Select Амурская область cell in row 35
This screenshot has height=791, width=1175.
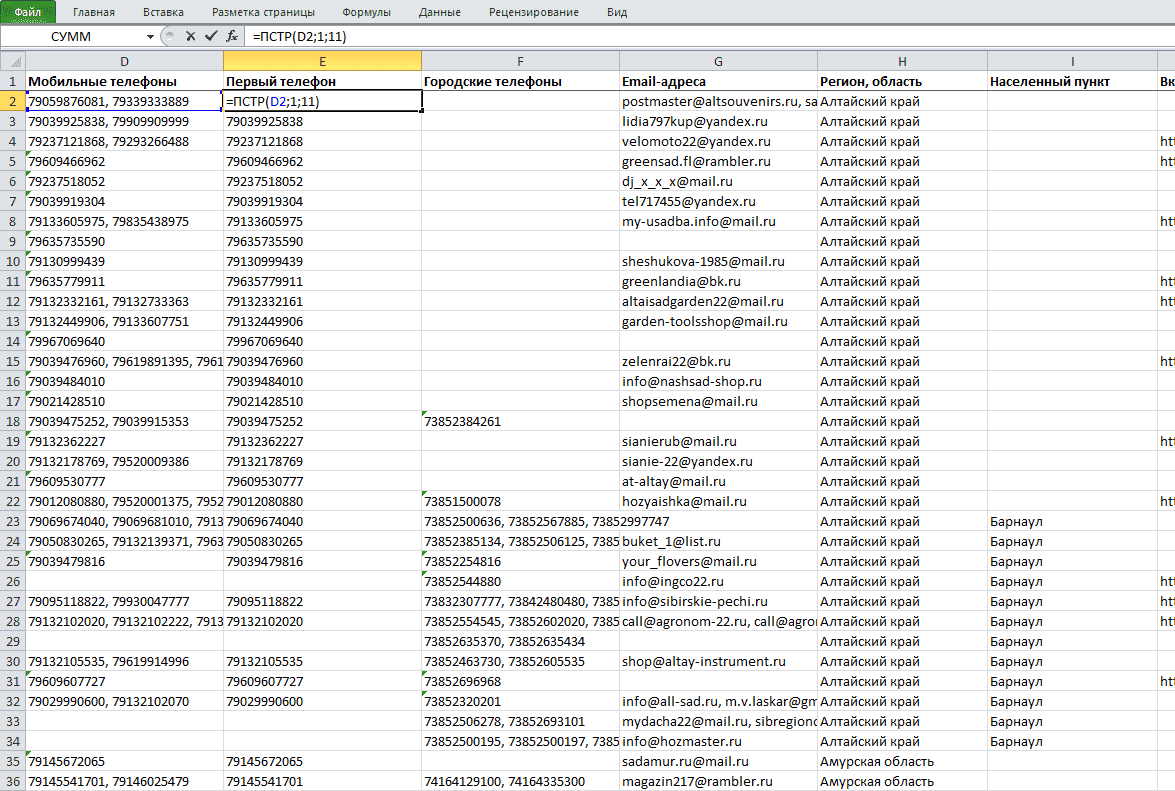902,761
